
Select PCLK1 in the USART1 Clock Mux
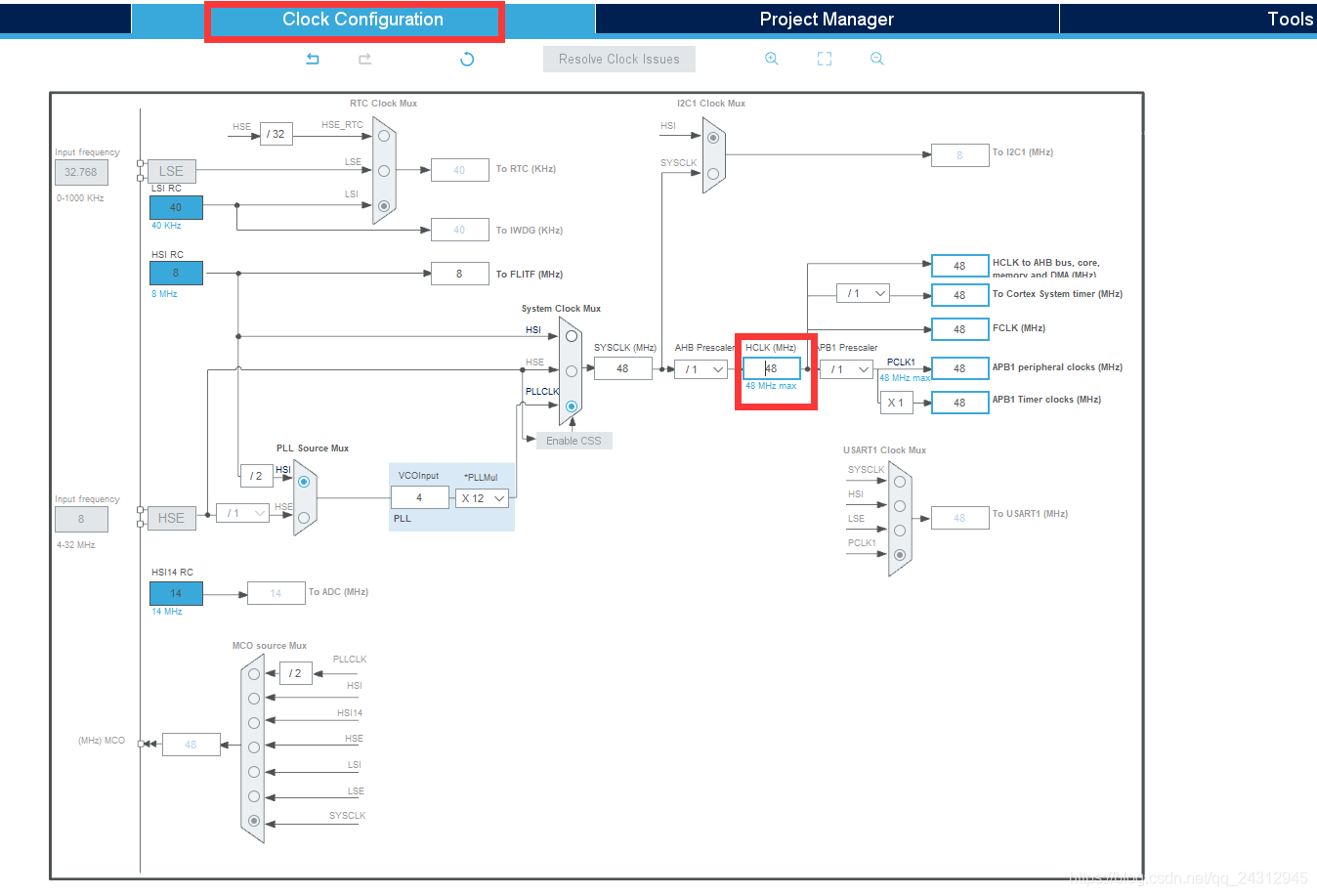[900, 555]
